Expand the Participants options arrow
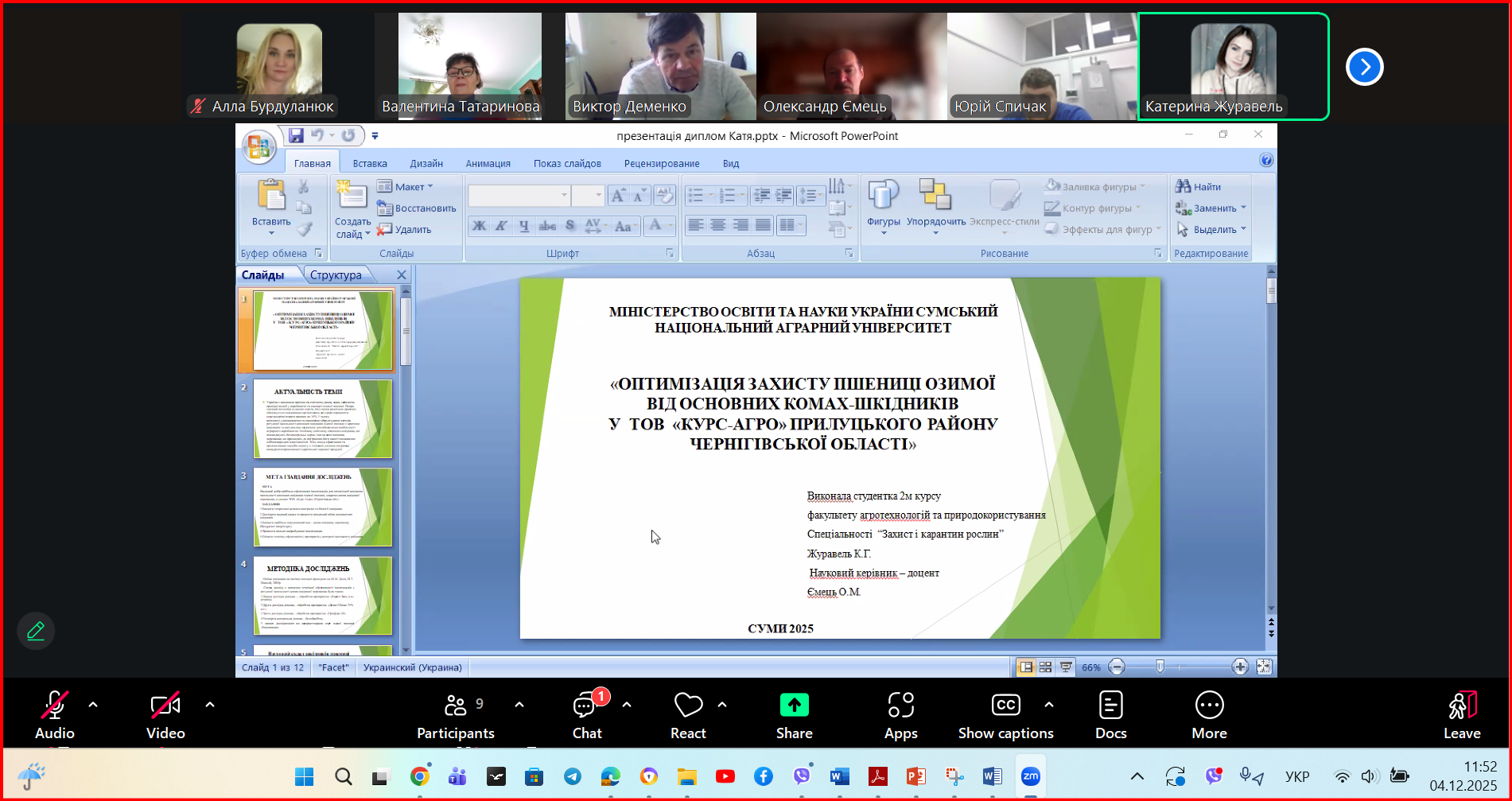The image size is (1512, 801). pyautogui.click(x=519, y=705)
